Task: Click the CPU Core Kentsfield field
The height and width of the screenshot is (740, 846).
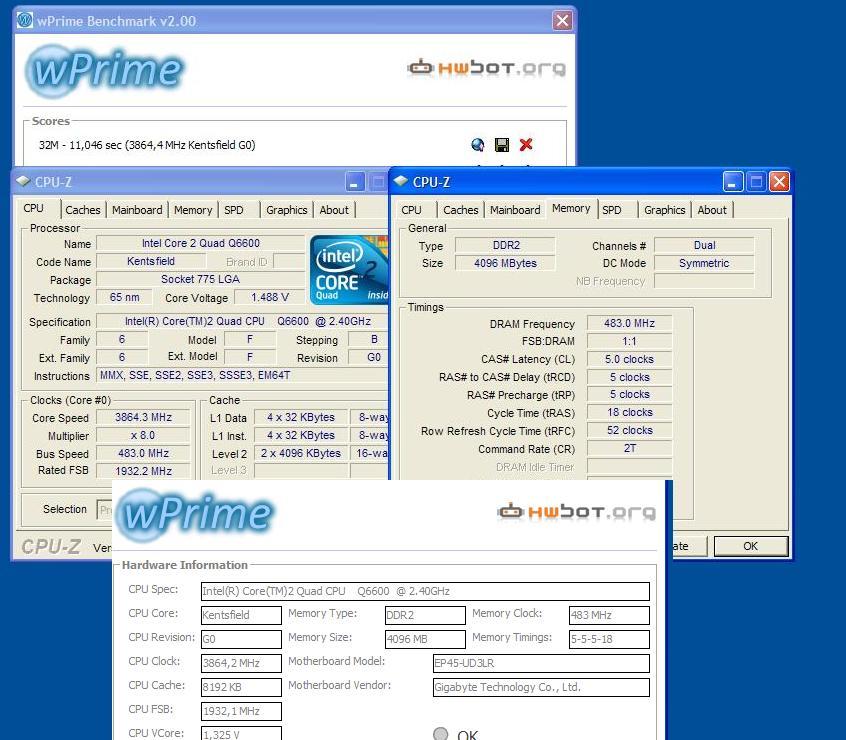Action: pyautogui.click(x=241, y=615)
